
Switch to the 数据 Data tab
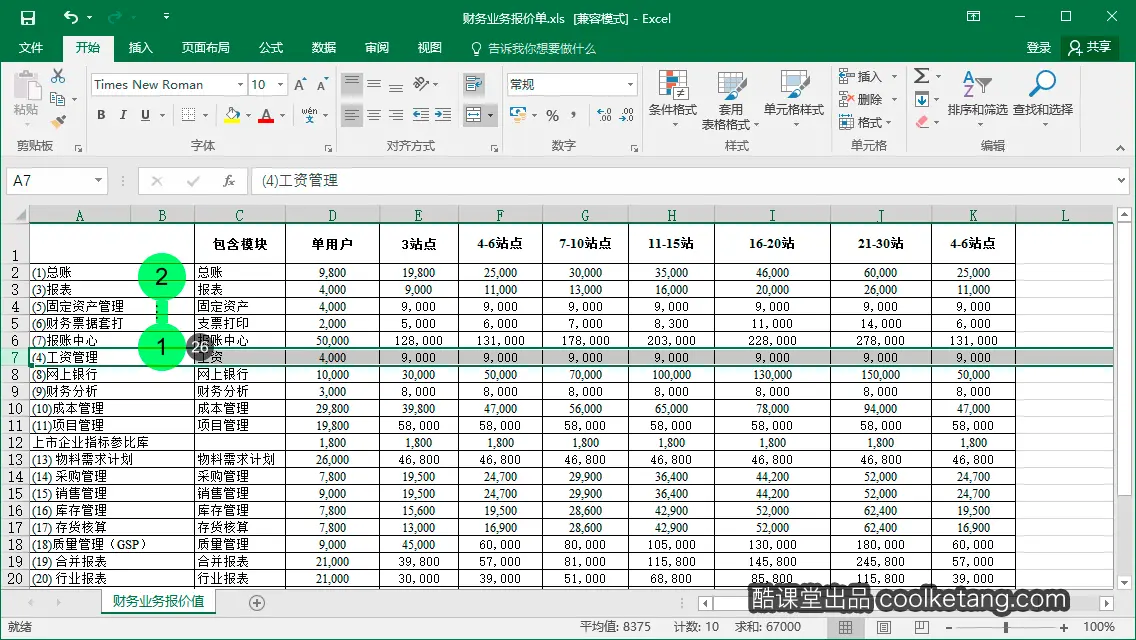click(324, 48)
